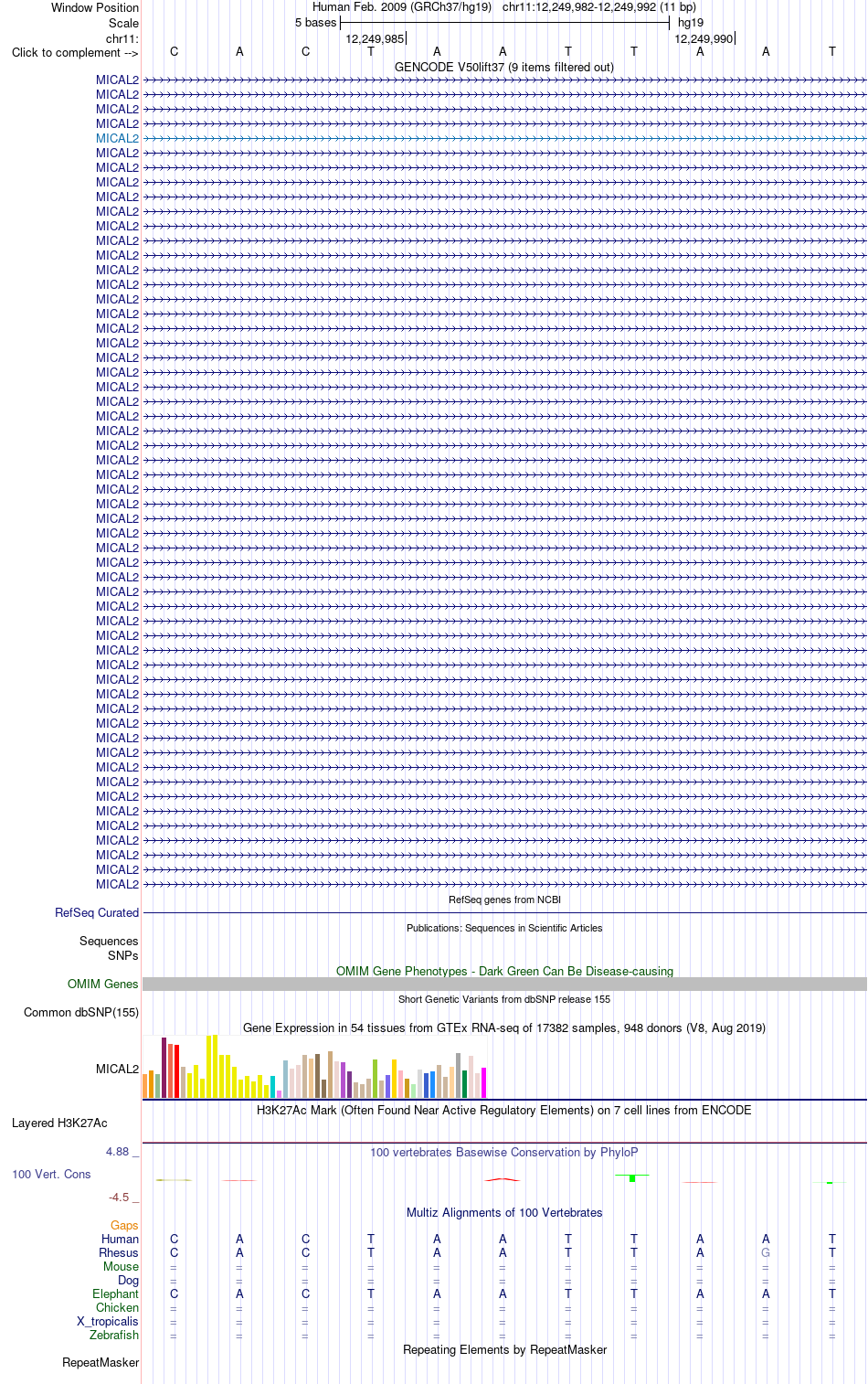Click the 'Human Feb. 2009 (GRCh37/hg19)' assembly text
Viewport: 868px width, 1384px height.
click(402, 6)
